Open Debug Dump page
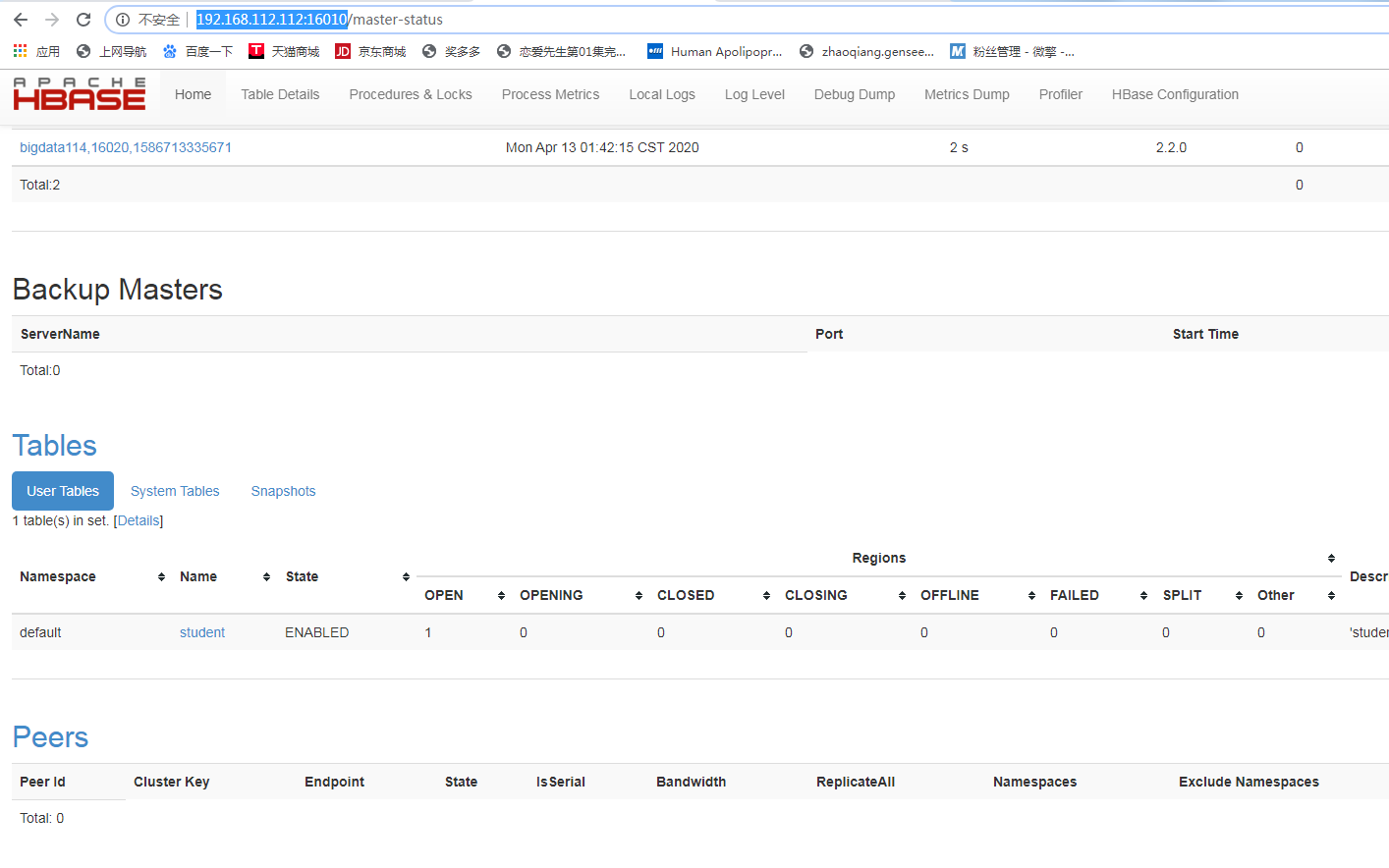 855,94
